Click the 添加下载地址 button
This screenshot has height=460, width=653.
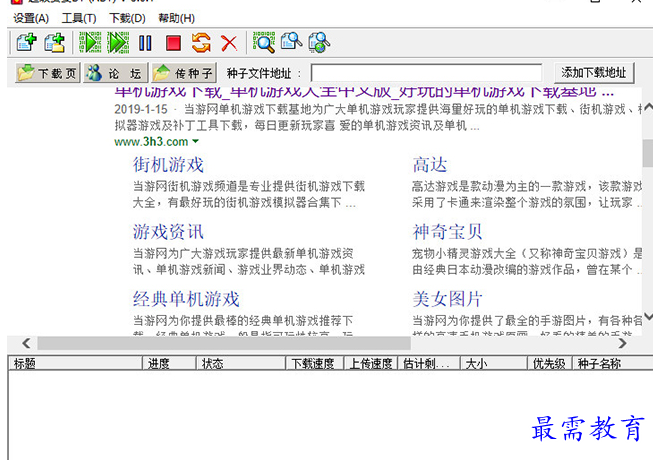click(594, 73)
